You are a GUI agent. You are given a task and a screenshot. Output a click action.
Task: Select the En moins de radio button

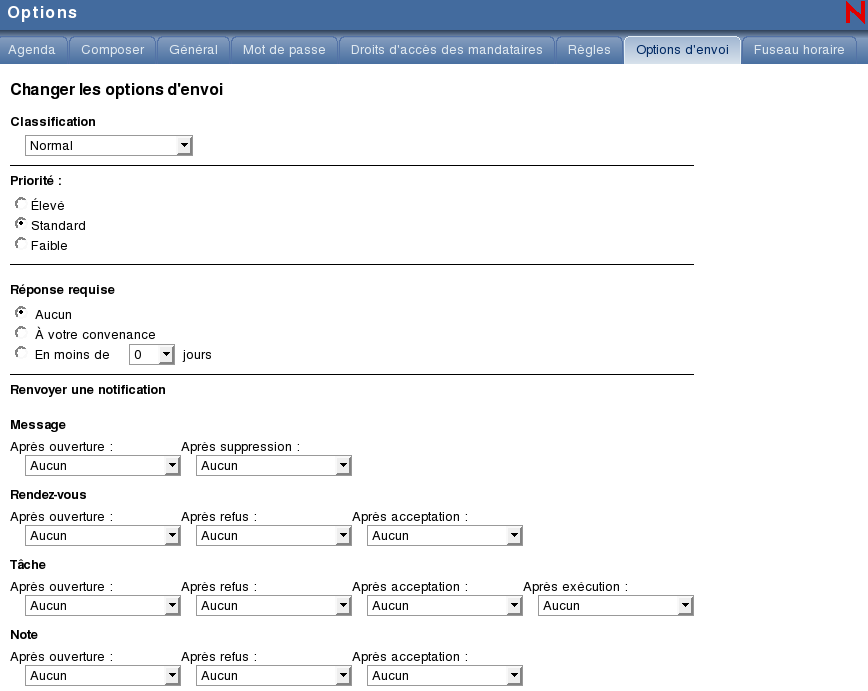(x=20, y=352)
